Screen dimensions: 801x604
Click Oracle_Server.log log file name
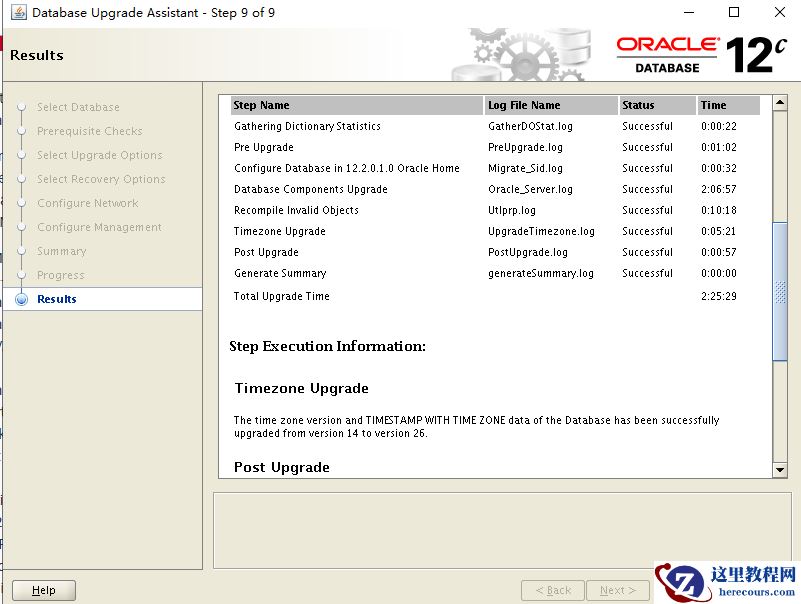tap(530, 189)
